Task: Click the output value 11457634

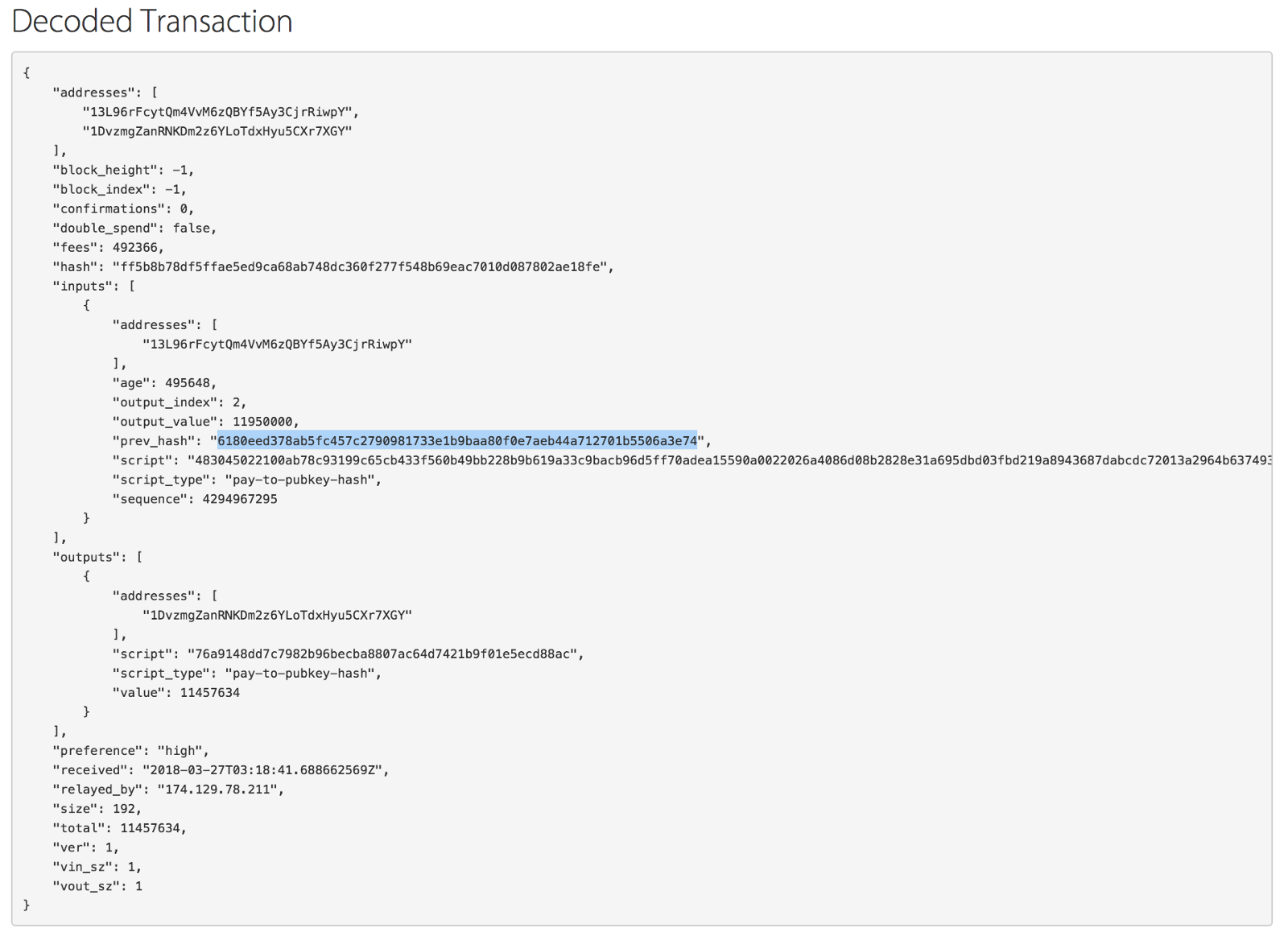Action: pyautogui.click(x=209, y=692)
